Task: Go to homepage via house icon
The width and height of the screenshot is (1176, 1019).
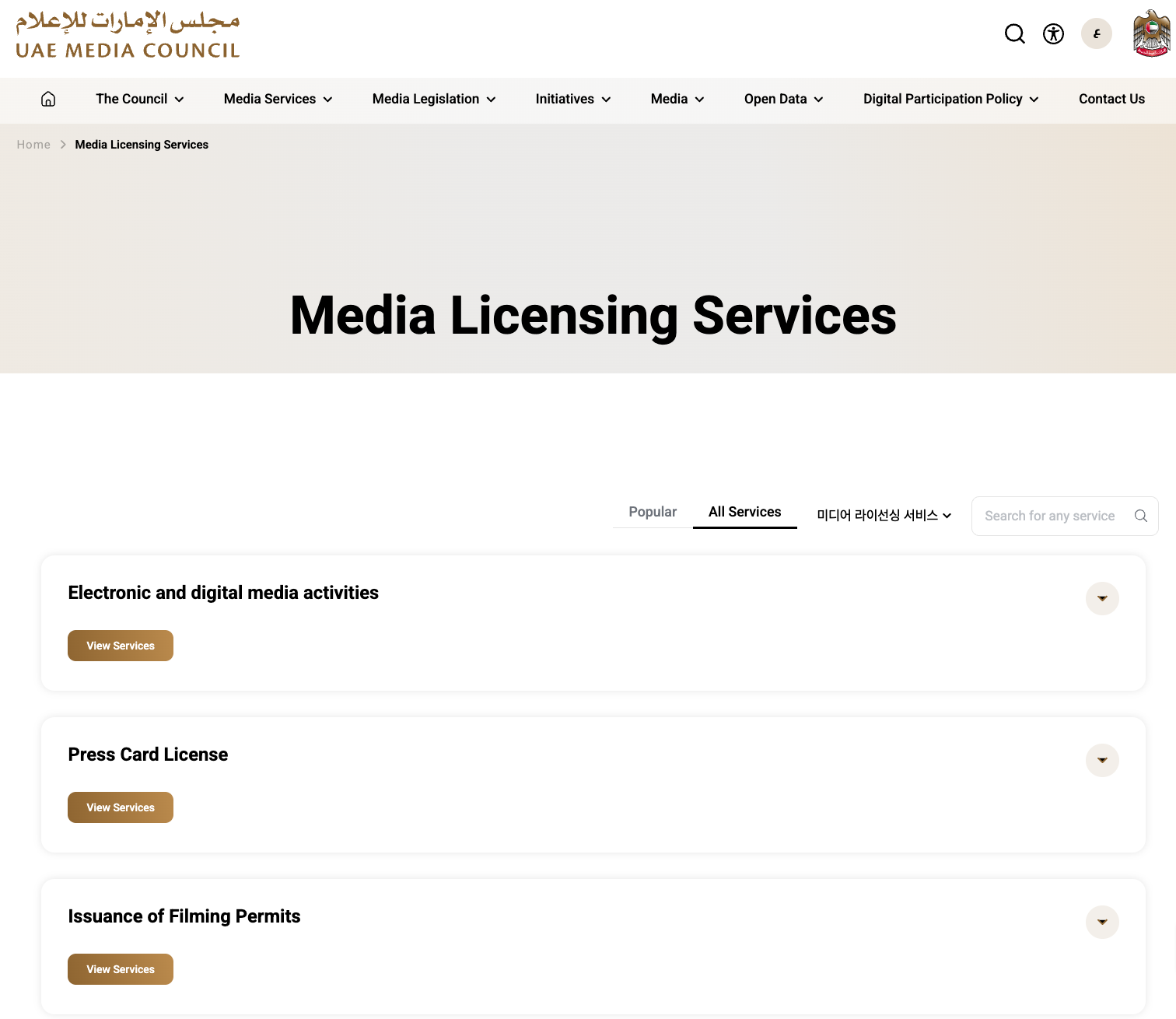Action: pos(48,99)
